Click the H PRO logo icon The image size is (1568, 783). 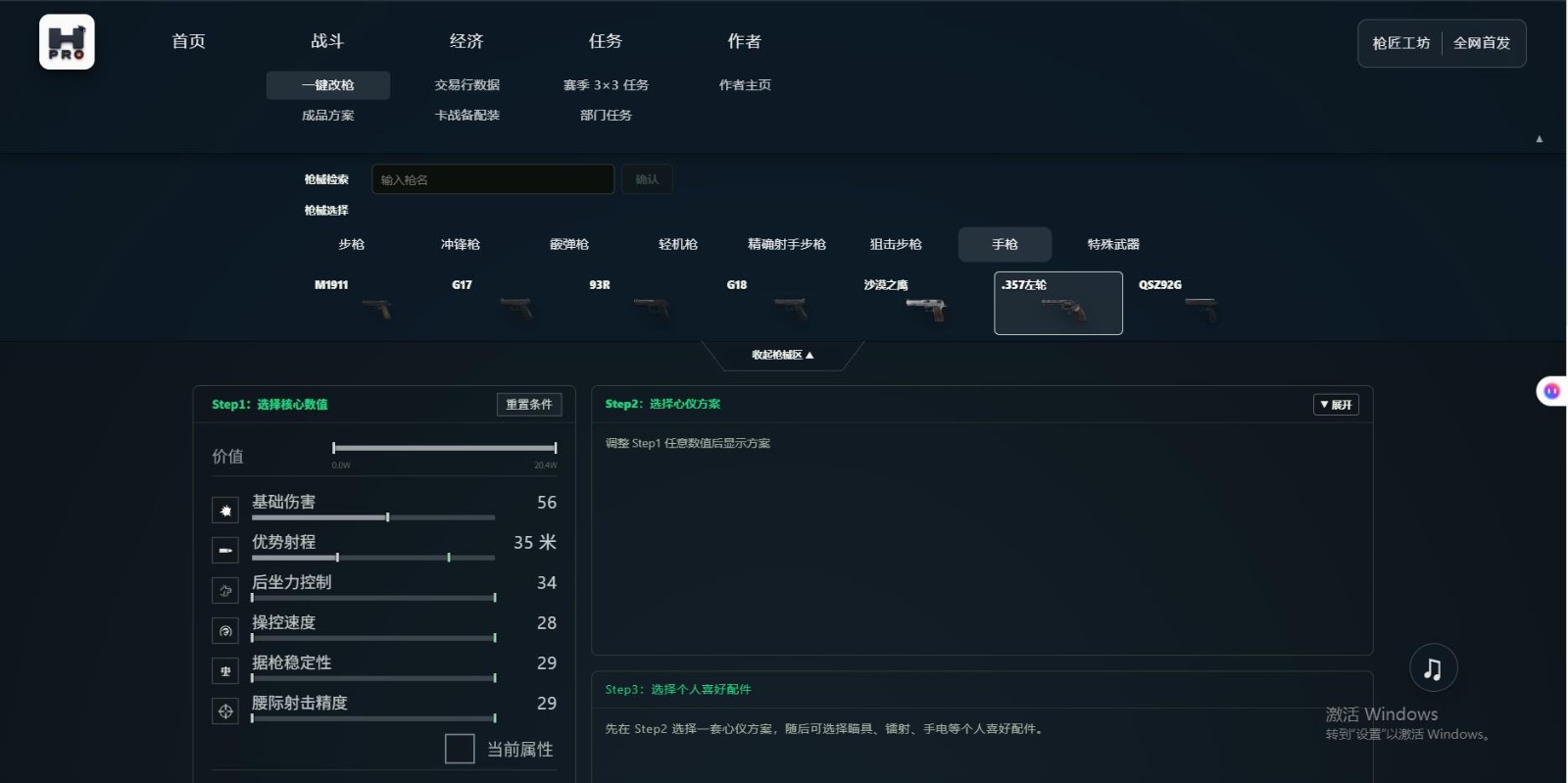[67, 42]
